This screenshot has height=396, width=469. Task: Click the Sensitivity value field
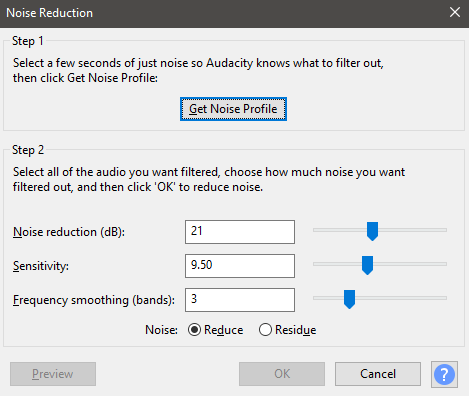(240, 266)
